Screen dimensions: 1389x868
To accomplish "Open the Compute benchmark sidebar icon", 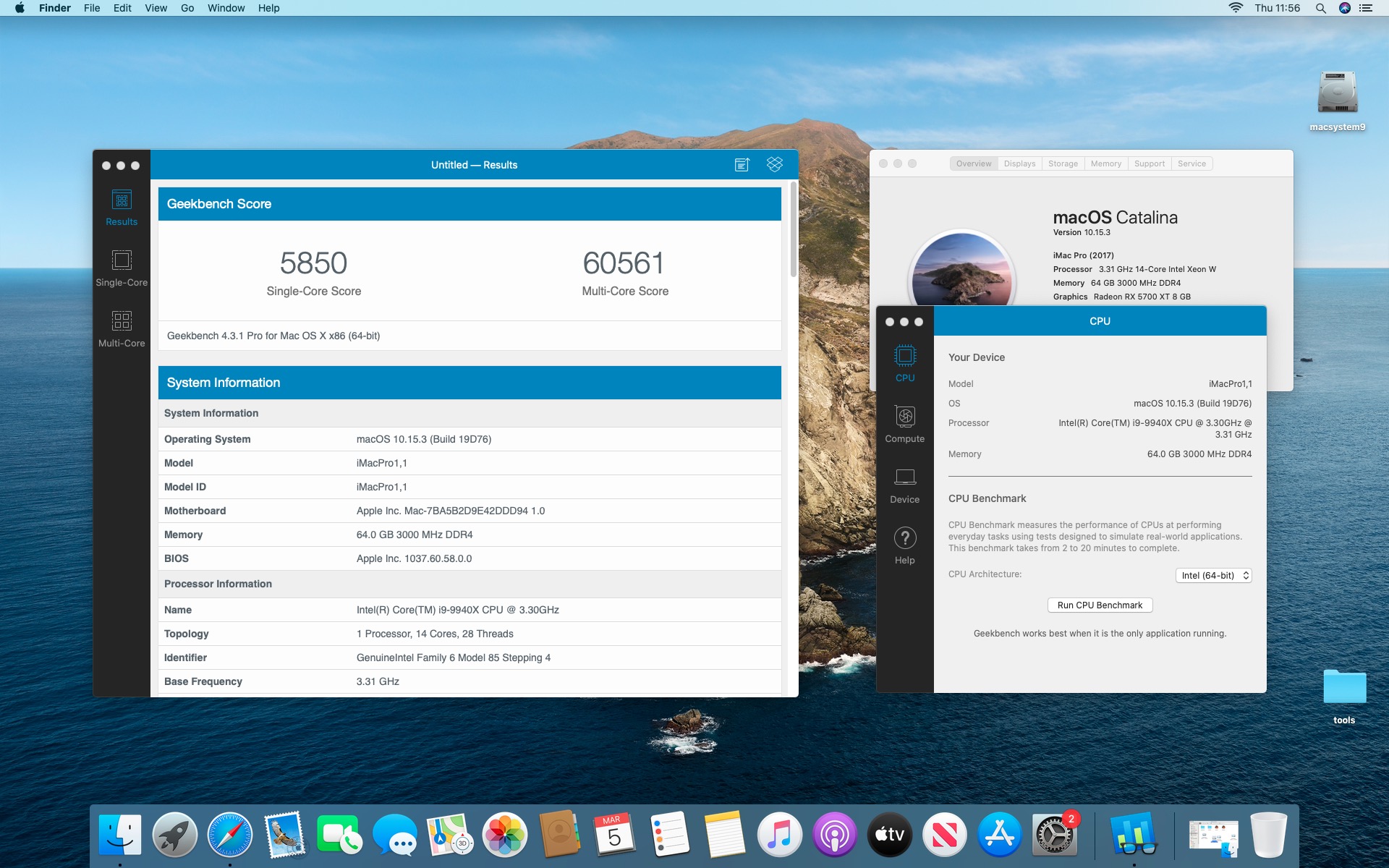I will [x=904, y=417].
